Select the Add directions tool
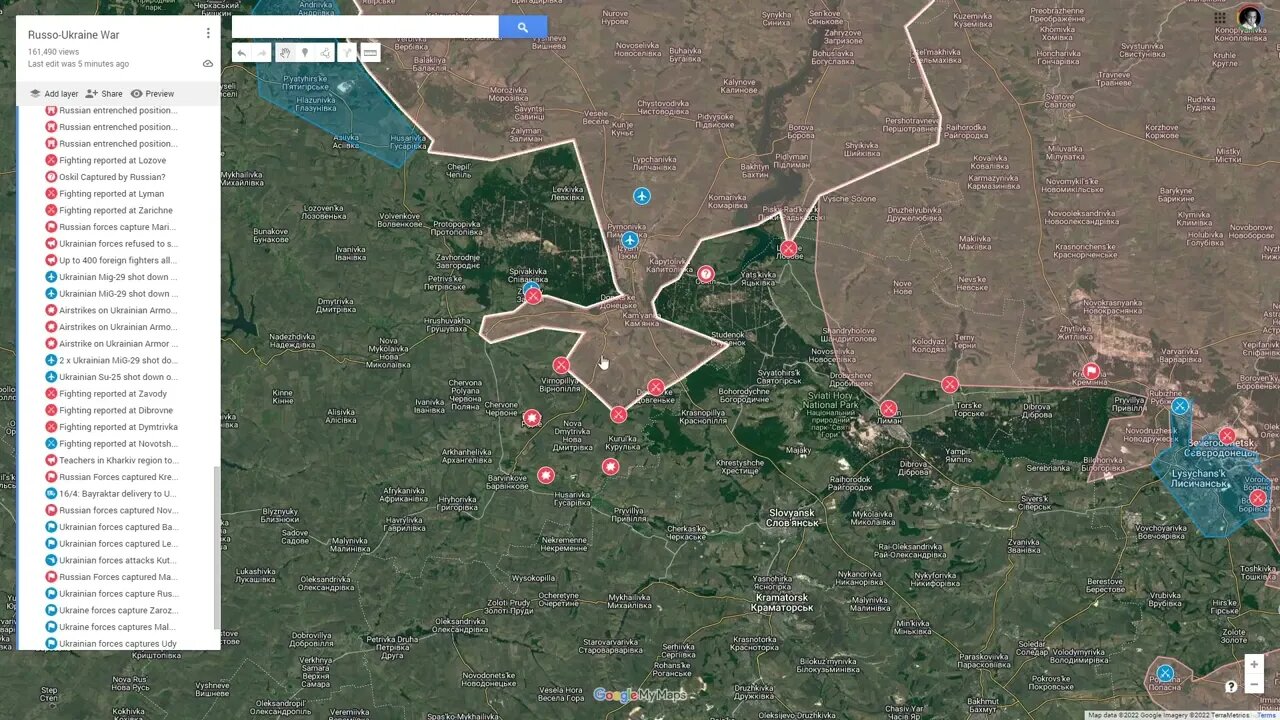Image resolution: width=1280 pixels, height=720 pixels. click(349, 53)
